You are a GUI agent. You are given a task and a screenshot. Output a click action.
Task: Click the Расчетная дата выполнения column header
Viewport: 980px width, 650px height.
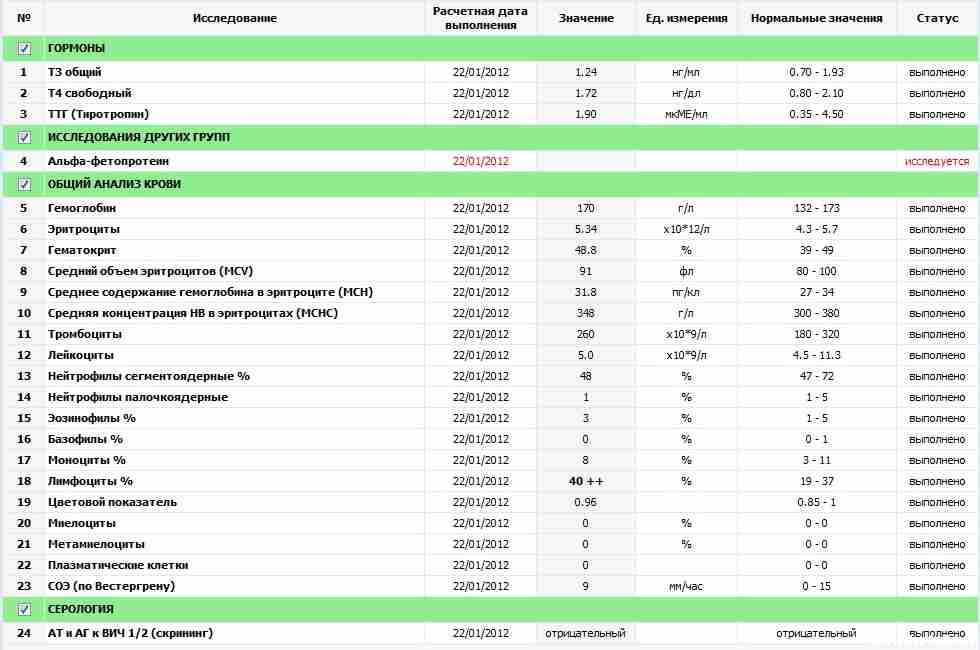coord(480,18)
